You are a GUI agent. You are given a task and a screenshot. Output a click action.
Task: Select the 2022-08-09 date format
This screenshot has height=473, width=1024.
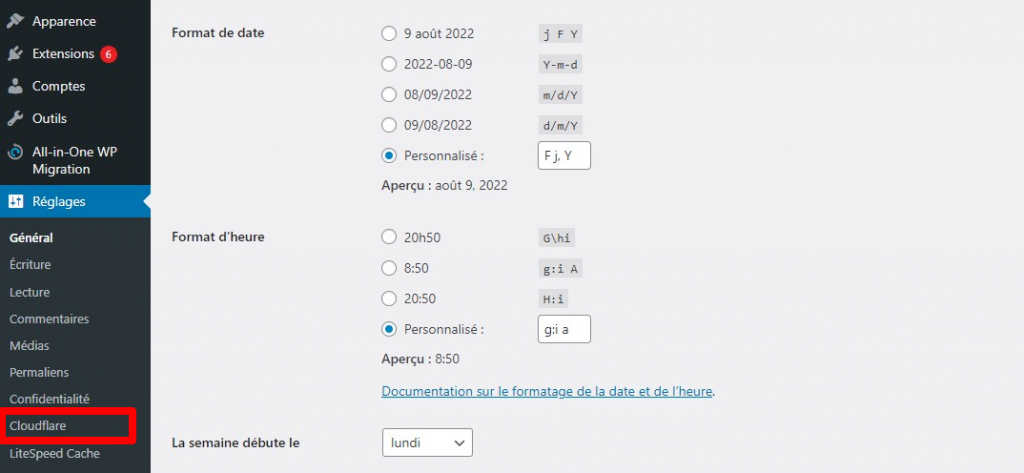point(389,64)
